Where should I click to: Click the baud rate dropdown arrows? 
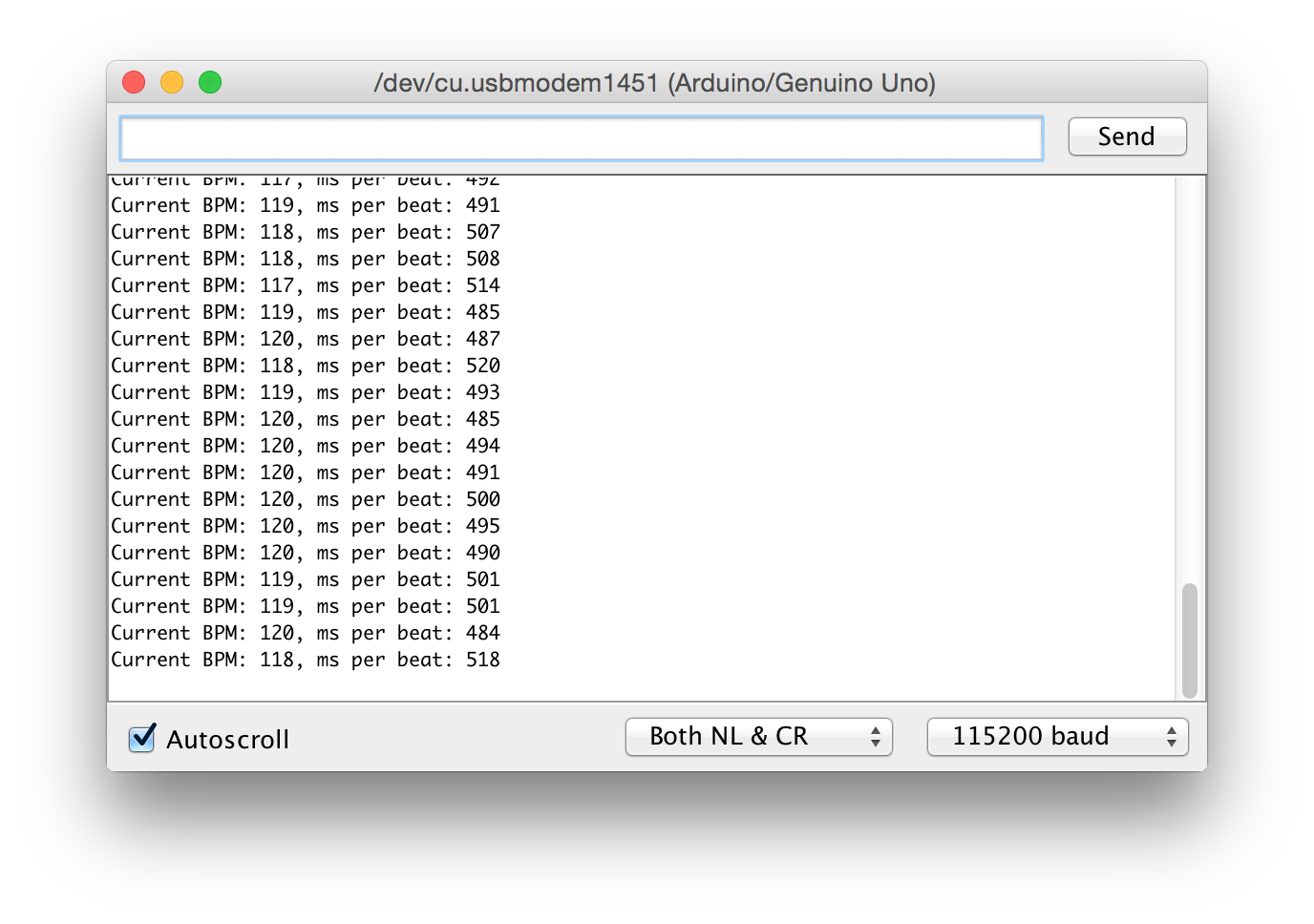click(1171, 737)
